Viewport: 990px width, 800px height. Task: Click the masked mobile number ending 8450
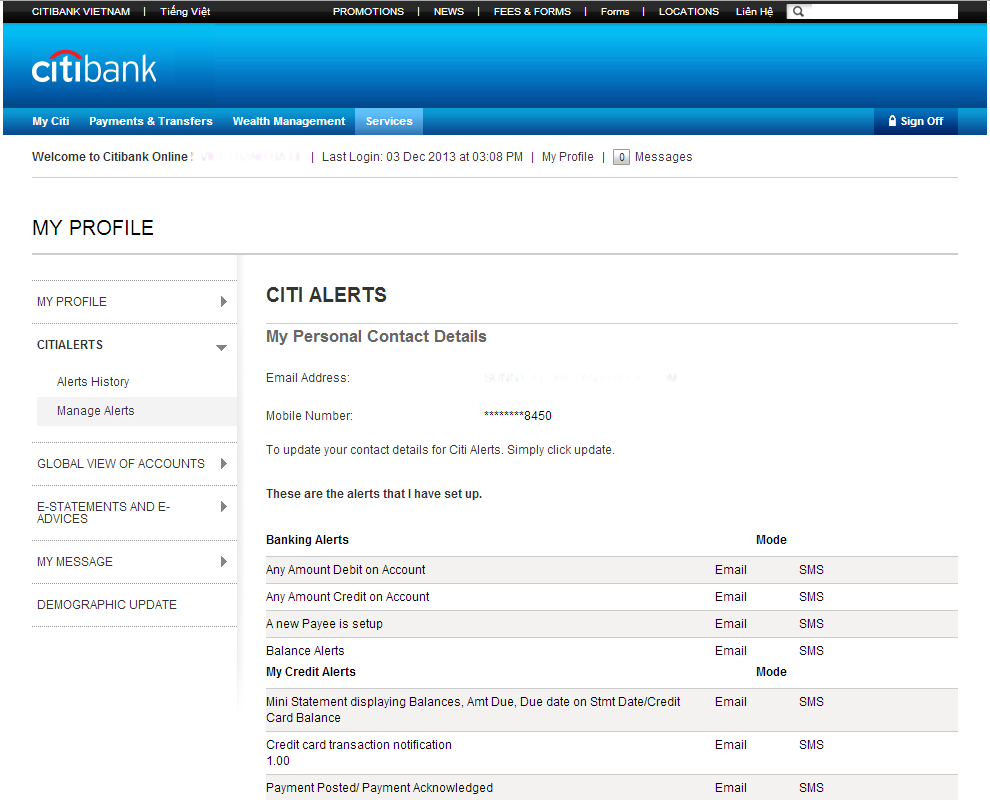pos(518,415)
